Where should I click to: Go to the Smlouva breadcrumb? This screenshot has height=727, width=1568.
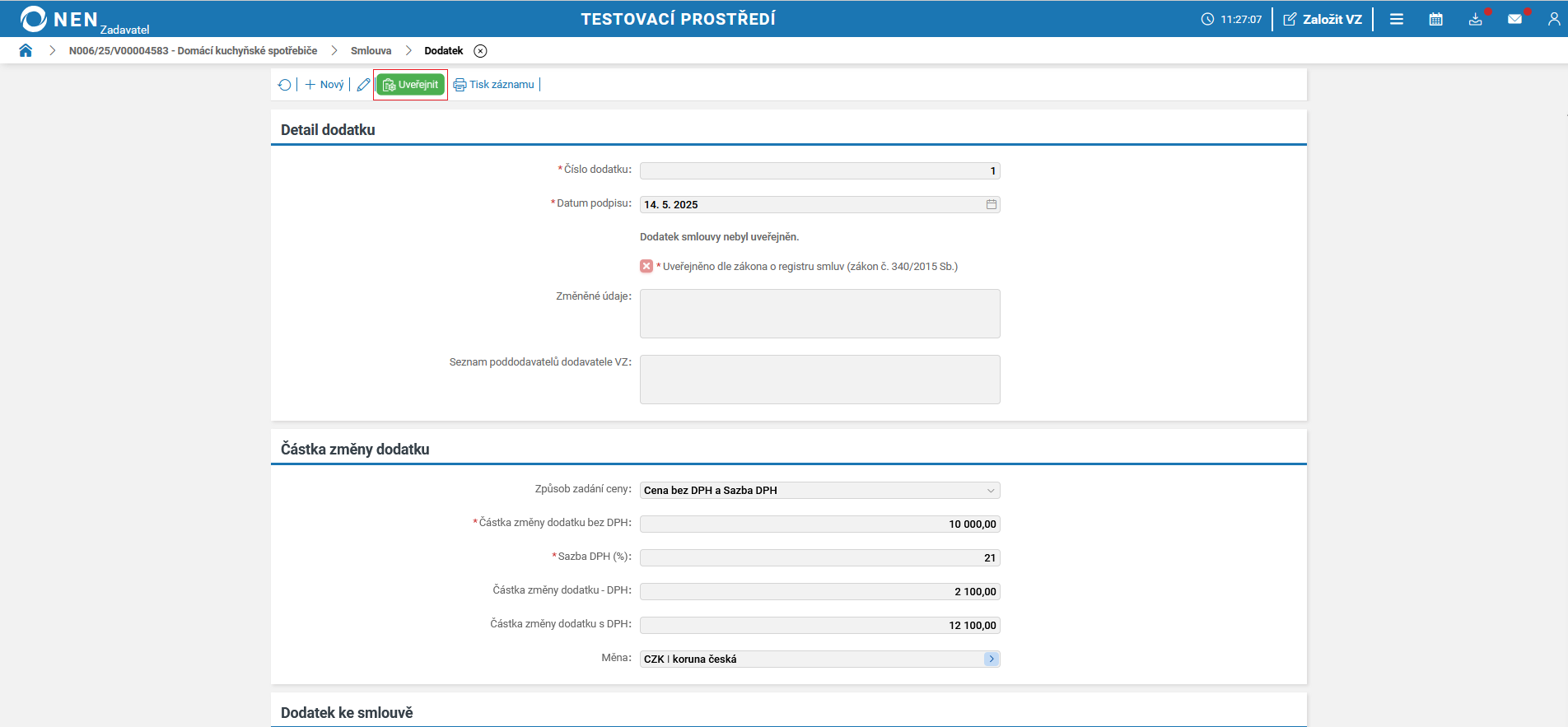click(x=371, y=51)
